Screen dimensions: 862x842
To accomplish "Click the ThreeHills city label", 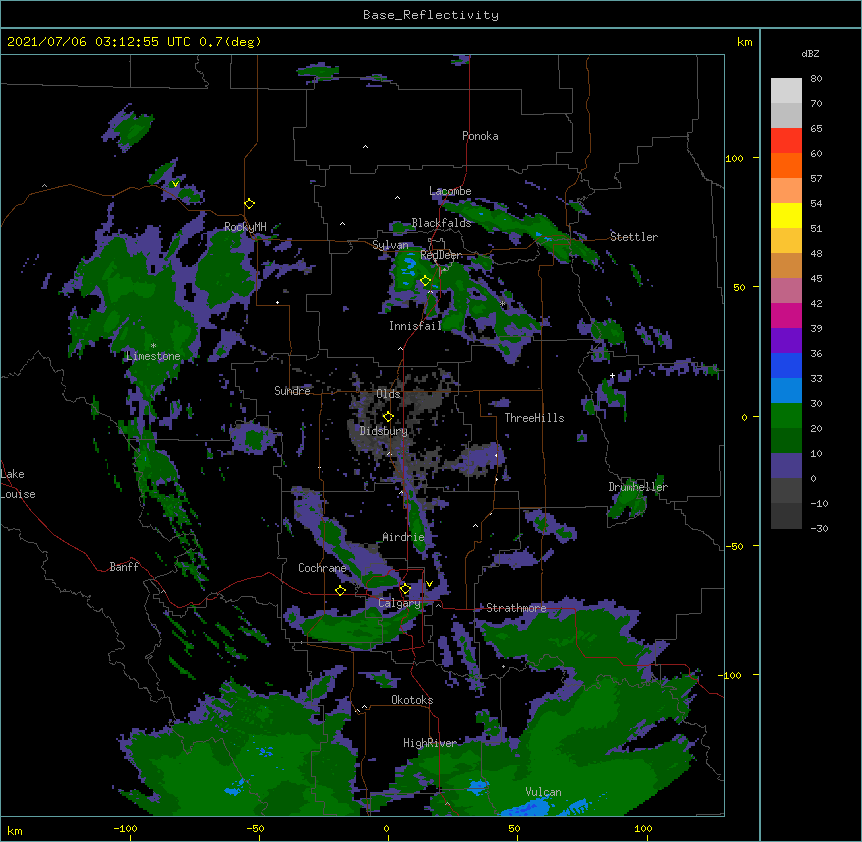I will 534,418.
